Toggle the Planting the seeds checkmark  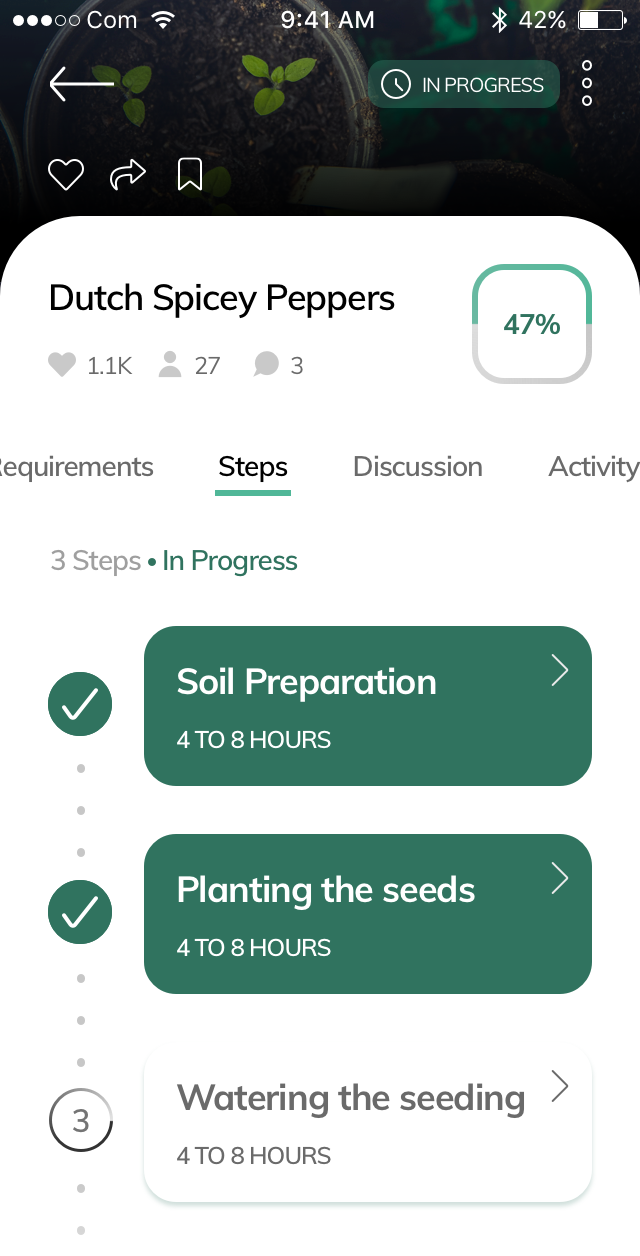coord(80,913)
